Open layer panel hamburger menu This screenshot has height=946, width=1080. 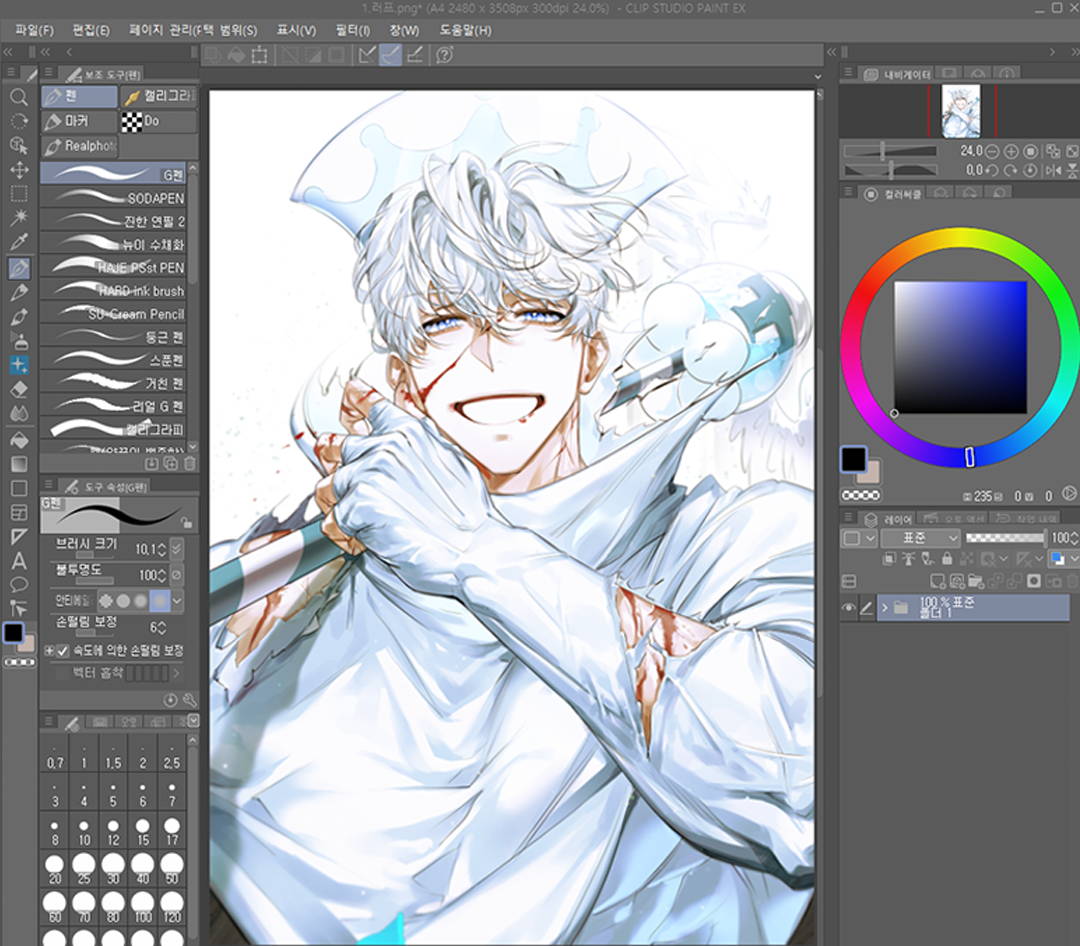[x=849, y=517]
